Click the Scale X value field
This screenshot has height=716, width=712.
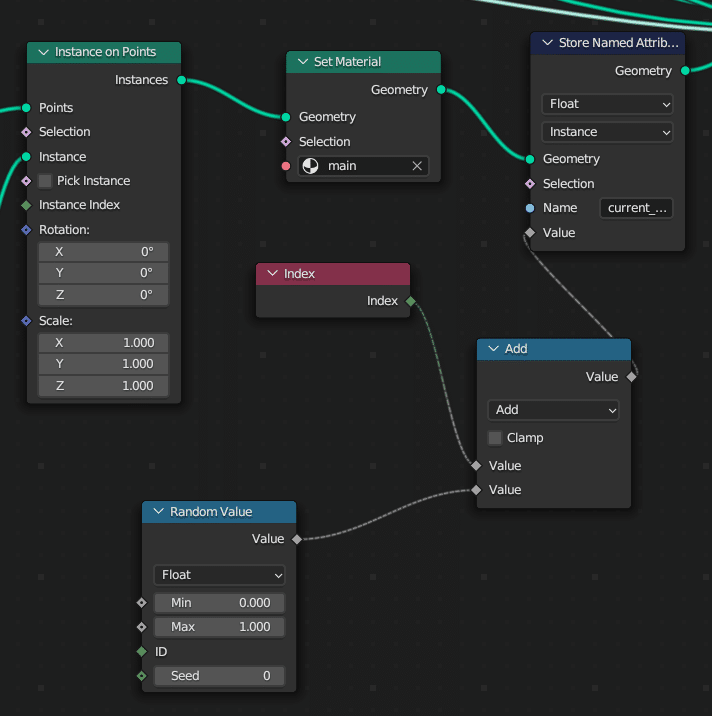(x=103, y=342)
